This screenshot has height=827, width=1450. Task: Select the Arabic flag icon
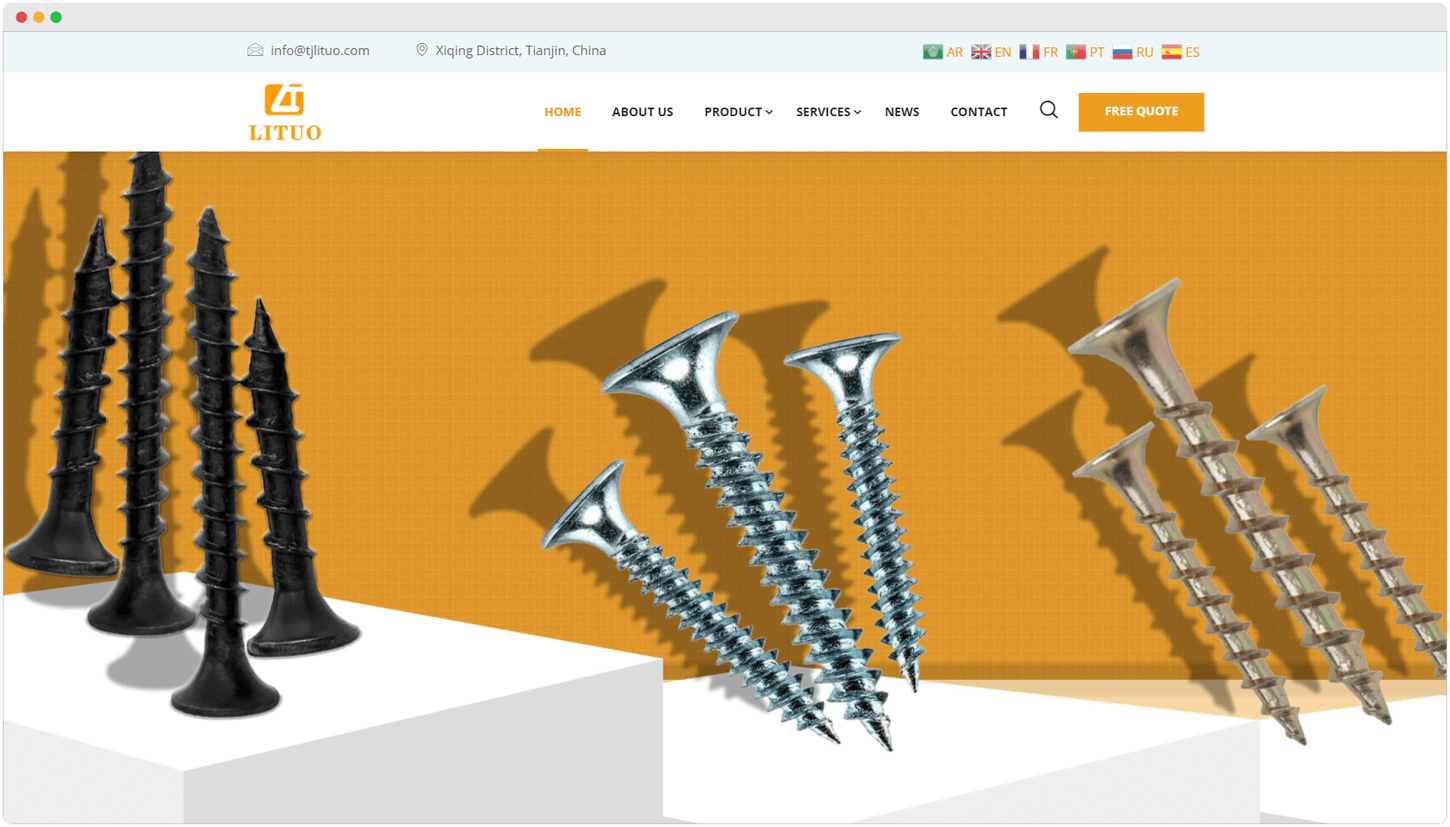932,52
